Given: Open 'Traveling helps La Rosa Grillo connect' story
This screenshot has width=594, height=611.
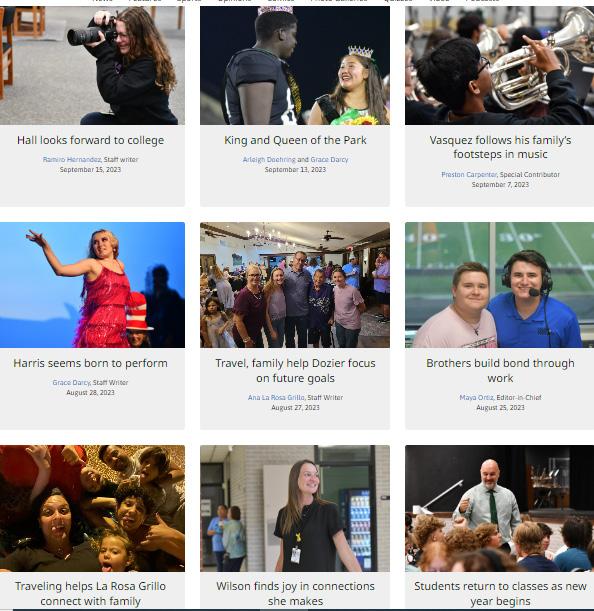Looking at the screenshot, I should click(90, 593).
